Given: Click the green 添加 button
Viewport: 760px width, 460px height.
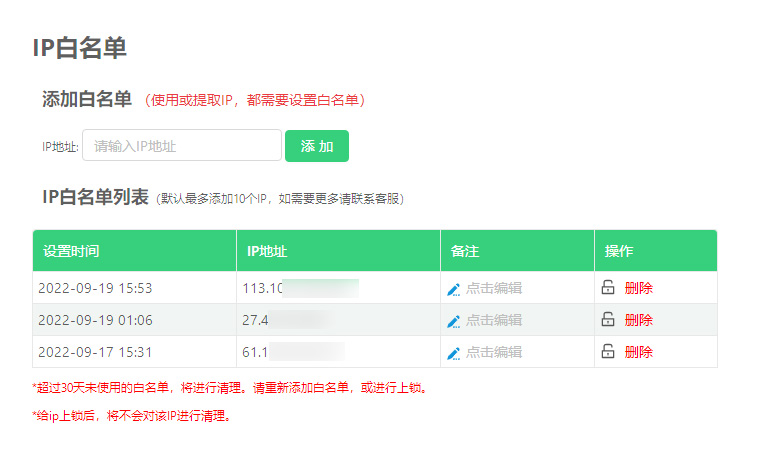Looking at the screenshot, I should coord(317,146).
